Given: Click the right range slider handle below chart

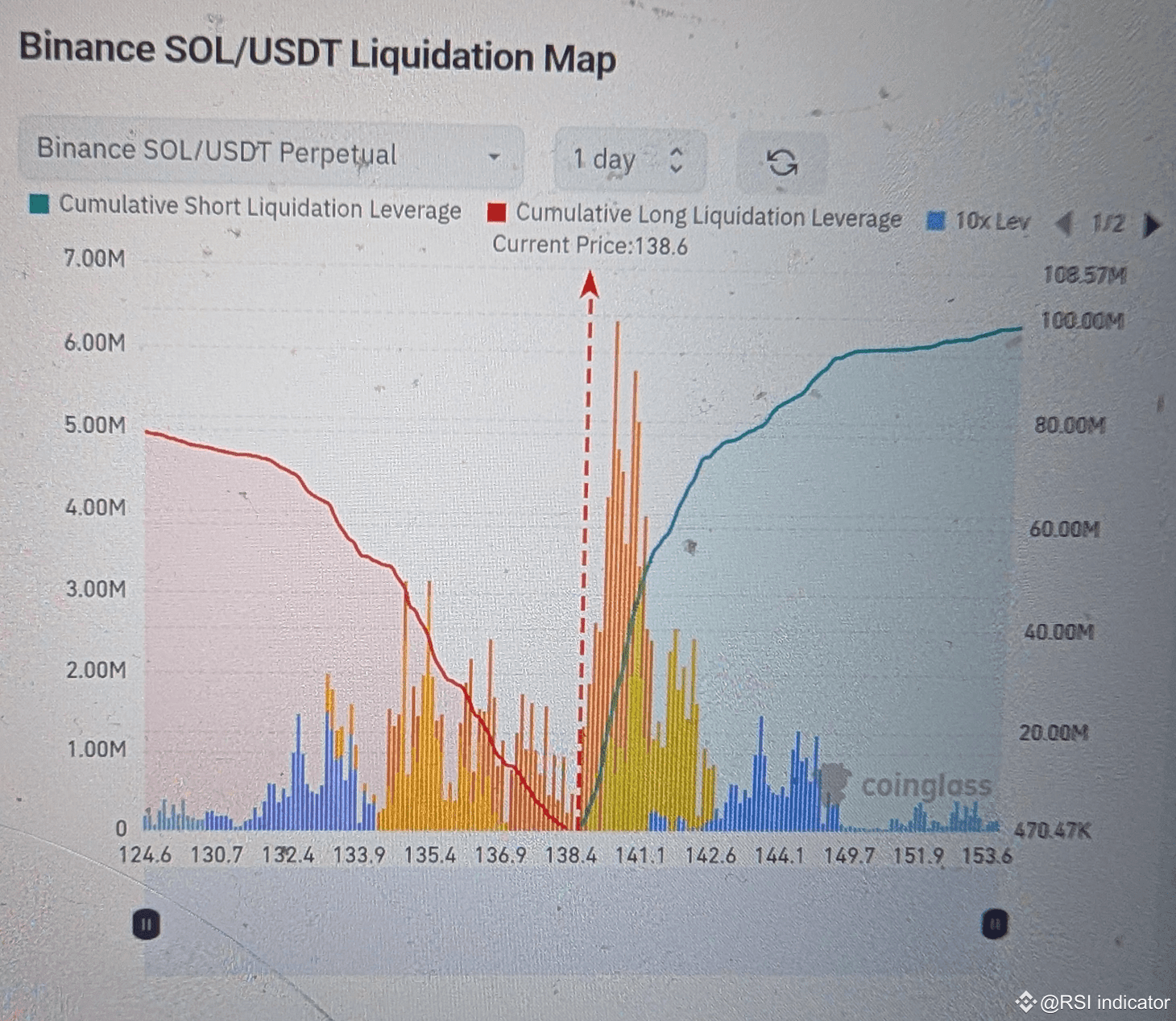Looking at the screenshot, I should (994, 924).
